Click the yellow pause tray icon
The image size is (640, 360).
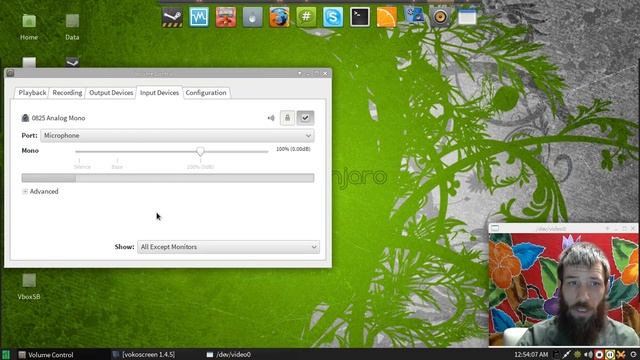tap(610, 355)
